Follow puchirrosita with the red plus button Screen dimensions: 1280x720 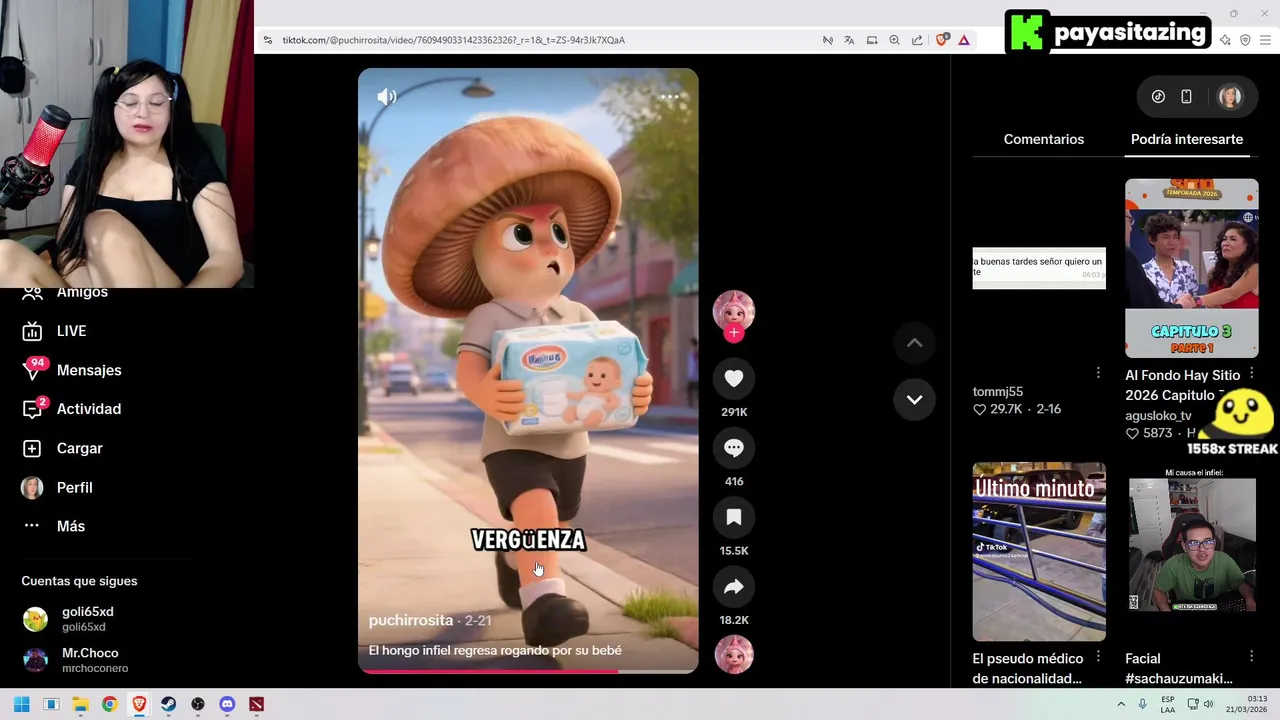pyautogui.click(x=733, y=333)
